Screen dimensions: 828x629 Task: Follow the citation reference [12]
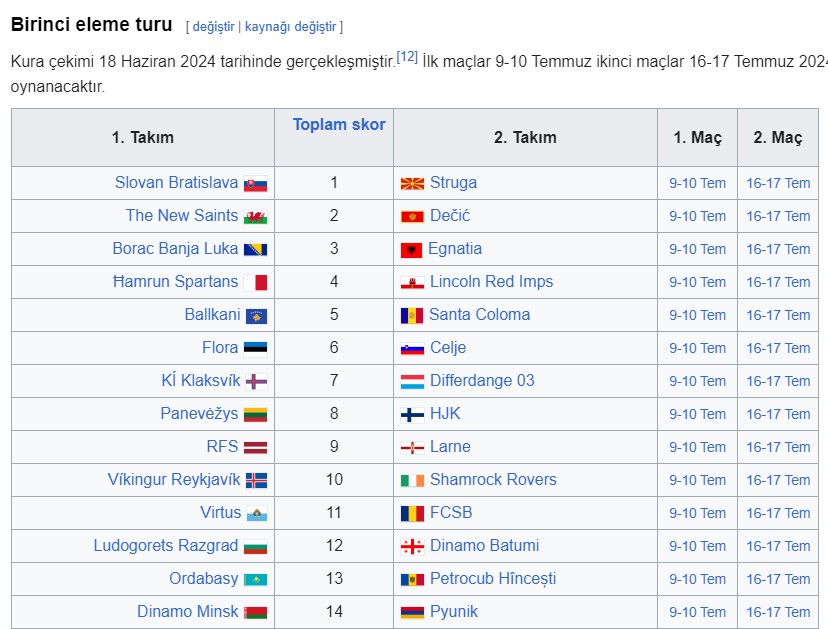(x=407, y=57)
